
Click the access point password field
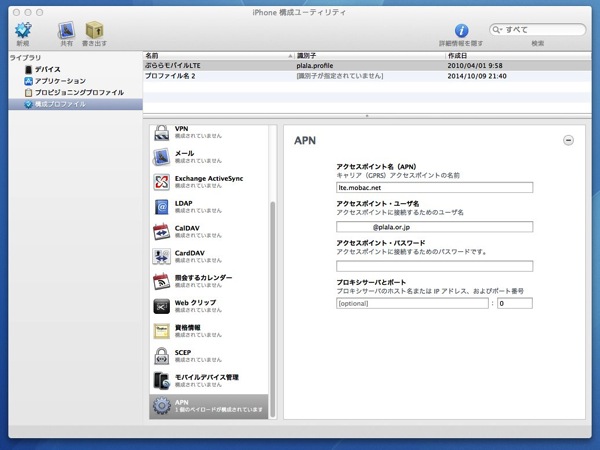point(434,266)
